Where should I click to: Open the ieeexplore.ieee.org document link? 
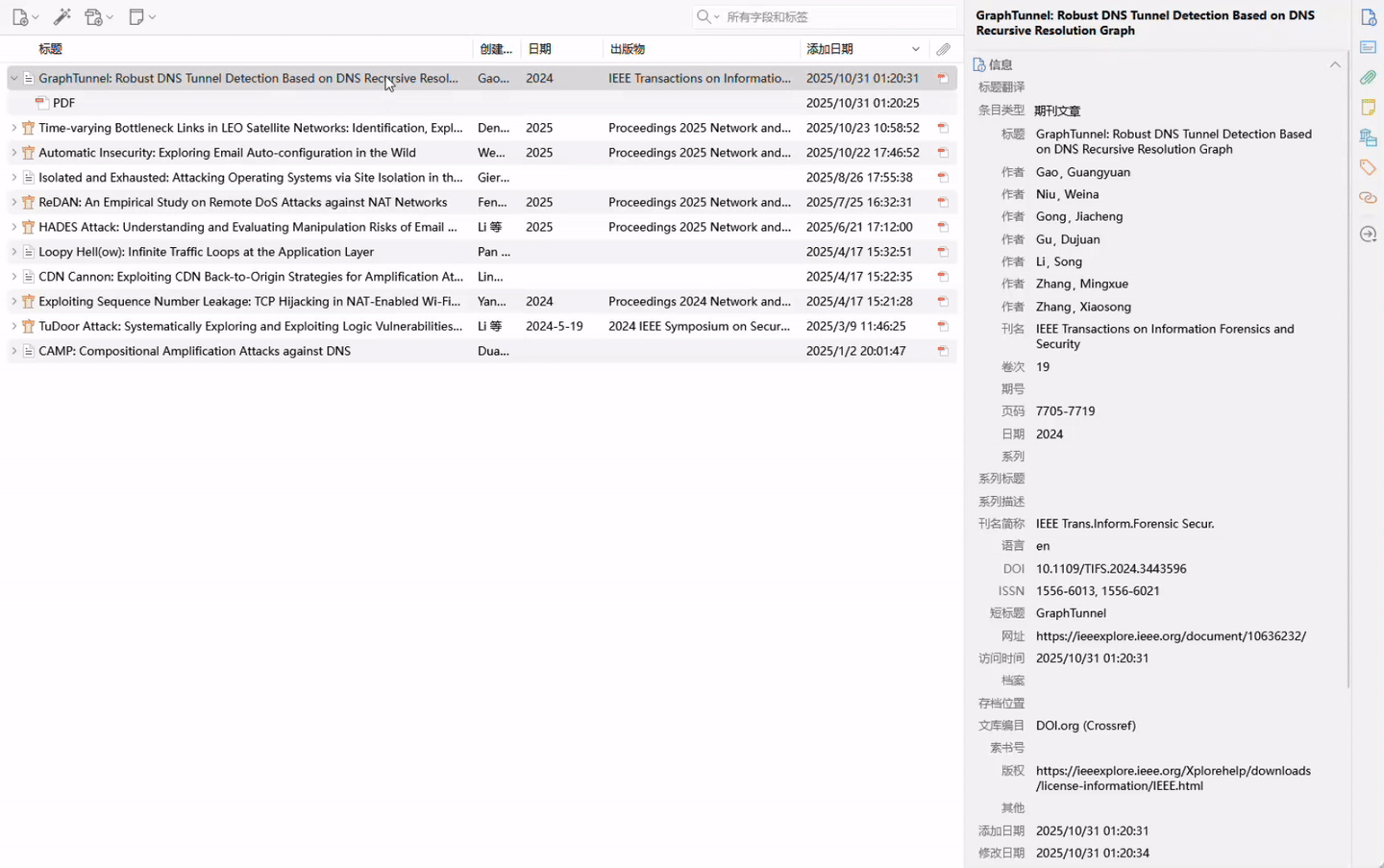pyautogui.click(x=1170, y=635)
